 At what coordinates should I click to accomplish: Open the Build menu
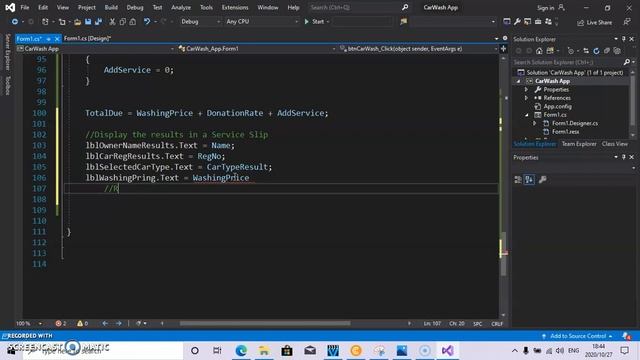tap(111, 7)
